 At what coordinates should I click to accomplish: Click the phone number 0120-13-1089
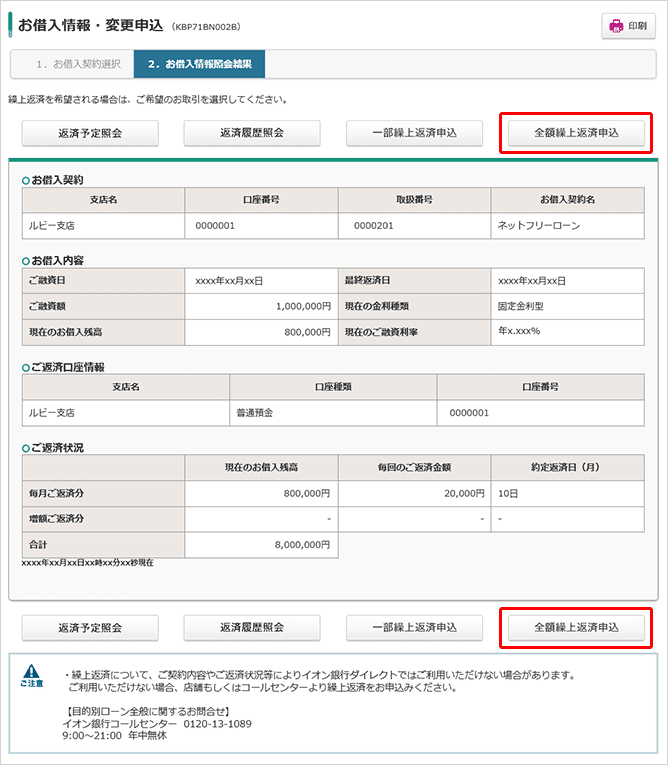click(x=218, y=724)
